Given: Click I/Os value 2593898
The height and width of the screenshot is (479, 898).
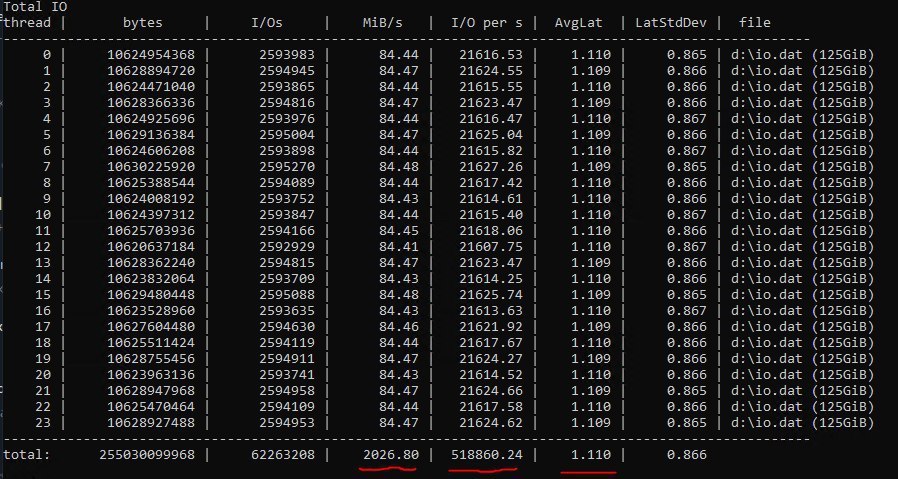Looking at the screenshot, I should 287,151.
